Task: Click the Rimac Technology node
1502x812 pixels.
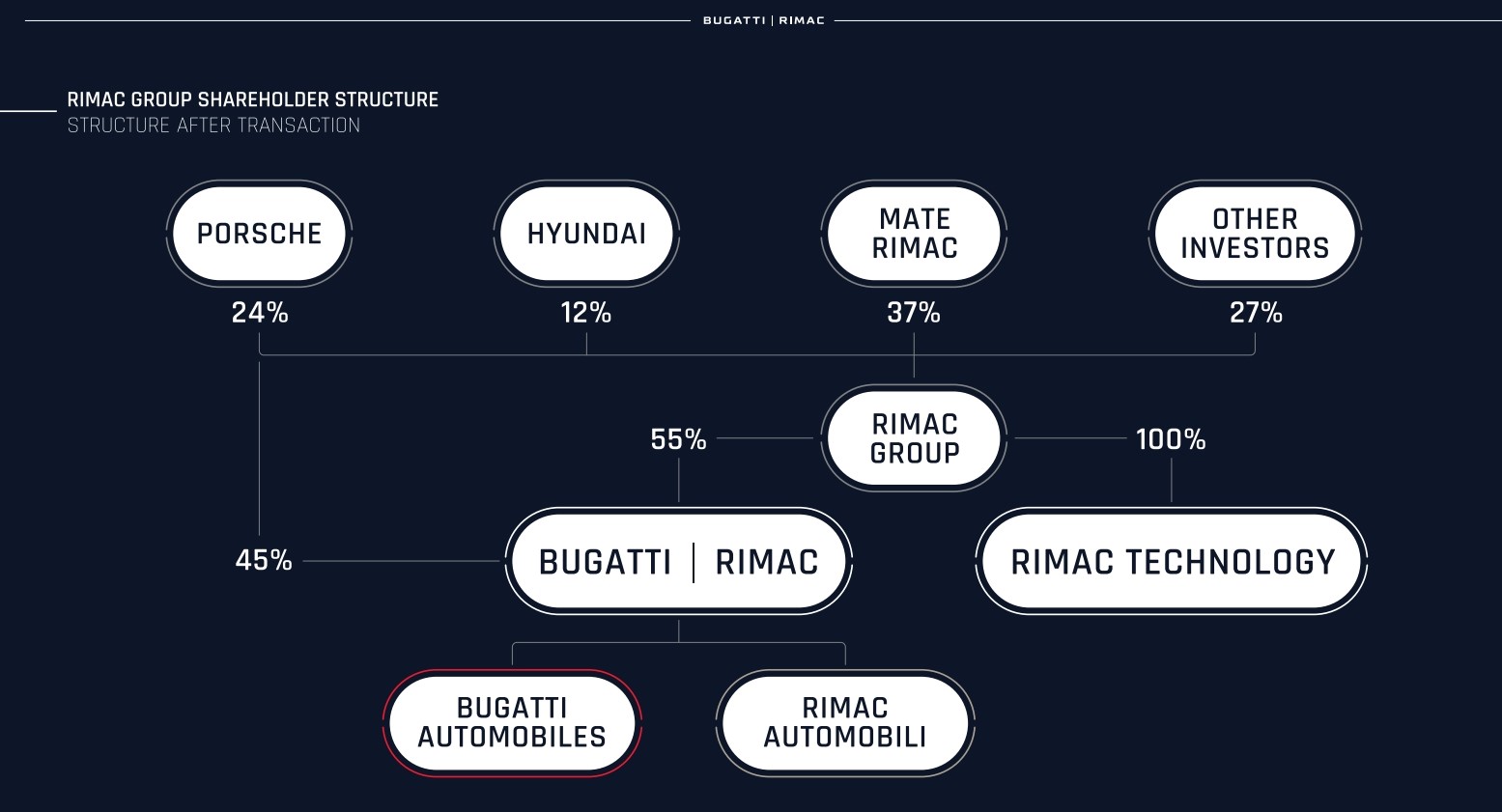Action: point(1172,561)
